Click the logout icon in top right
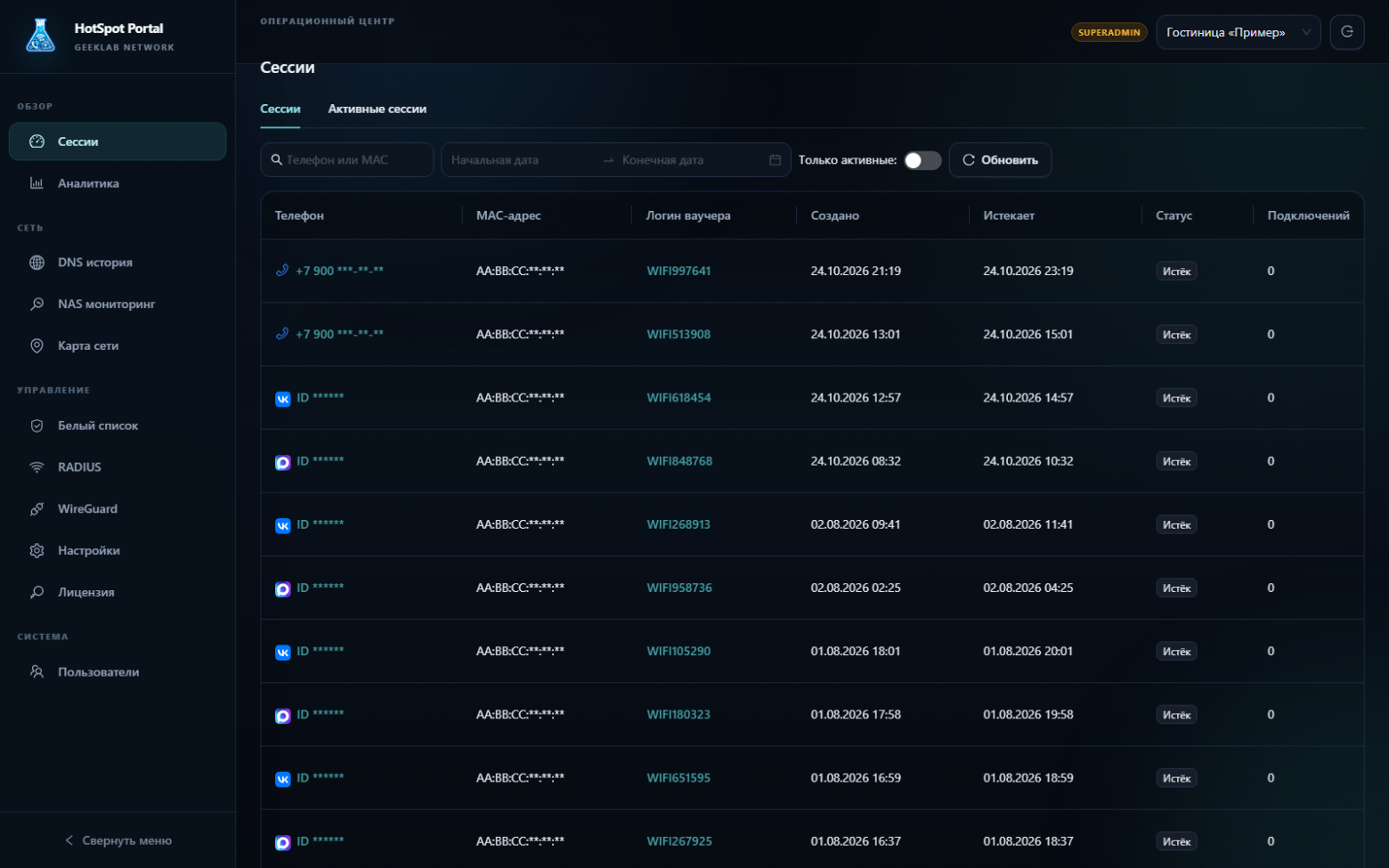The image size is (1389, 868). tap(1347, 32)
